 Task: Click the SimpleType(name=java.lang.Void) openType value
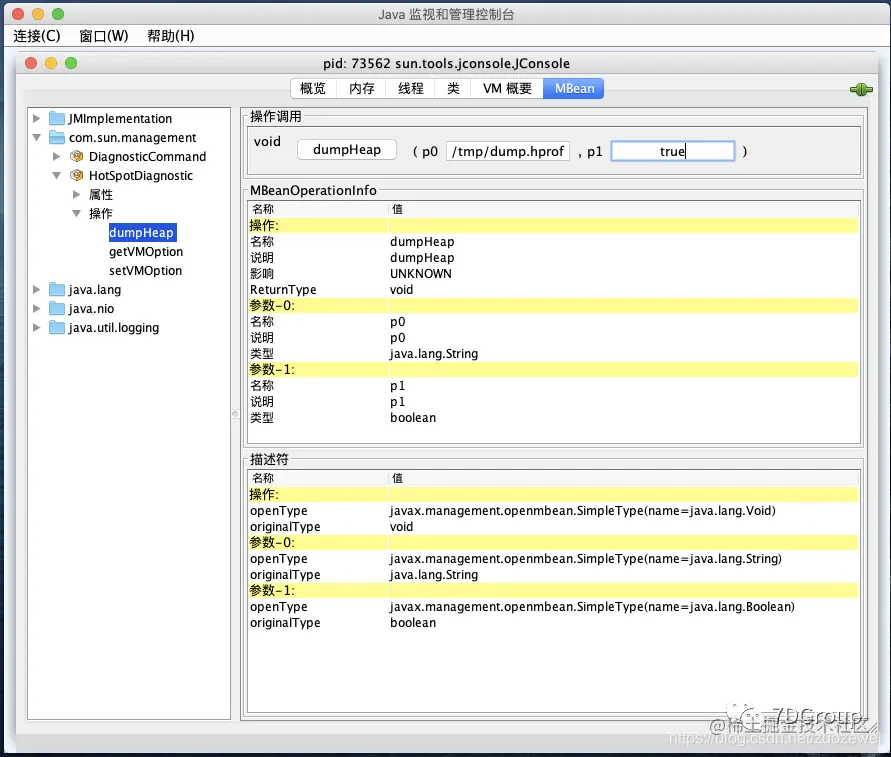click(582, 510)
